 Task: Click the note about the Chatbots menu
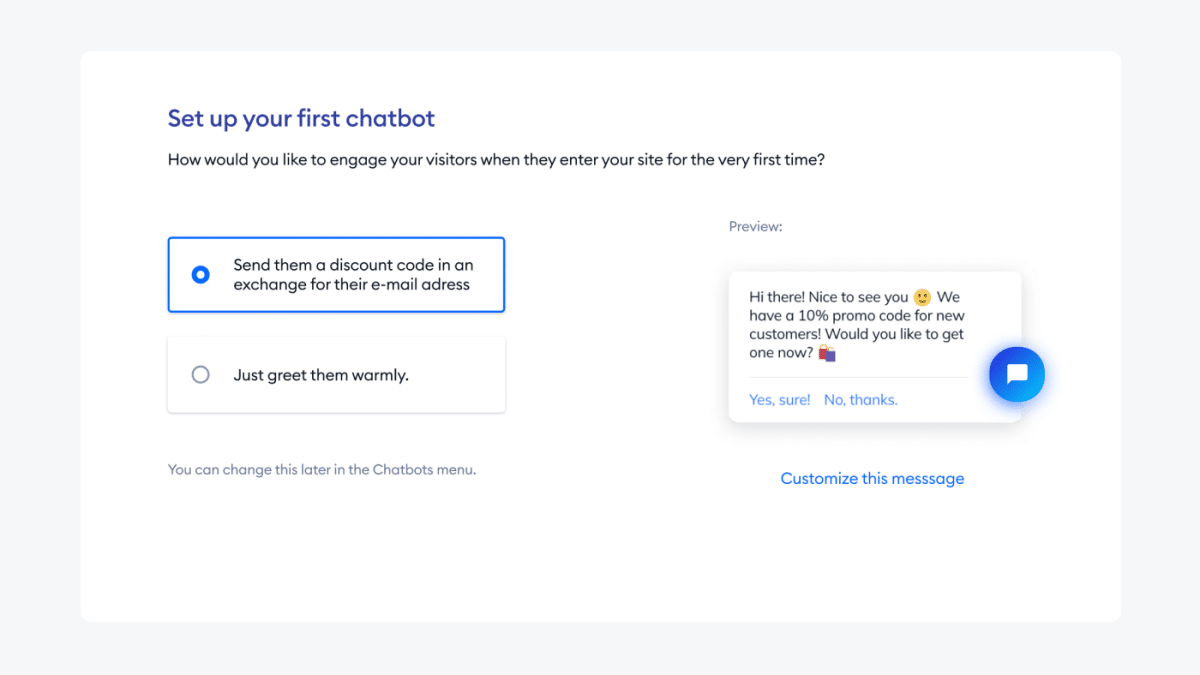322,469
